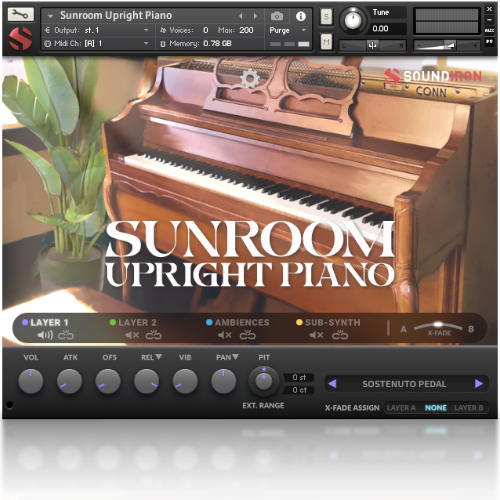Expand the REL dropdown triangle
This screenshot has width=500, height=500.
[x=159, y=357]
